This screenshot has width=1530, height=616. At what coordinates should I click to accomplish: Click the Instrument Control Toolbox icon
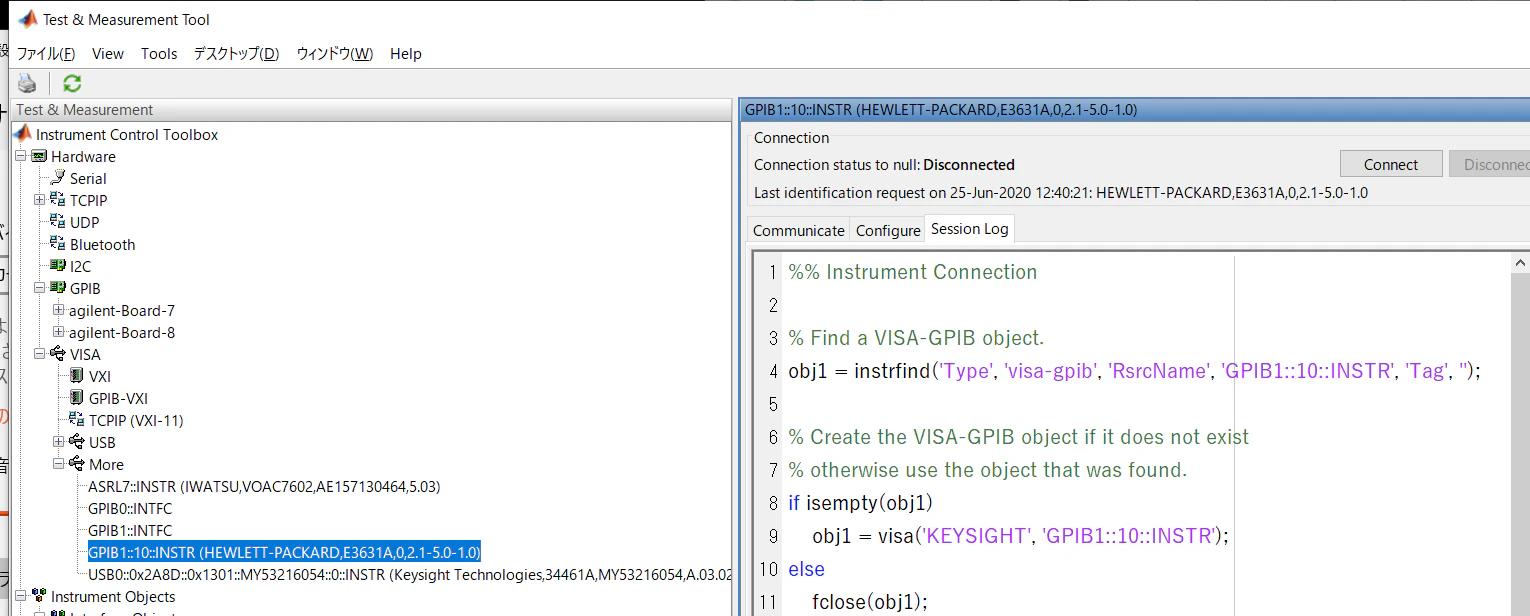(22, 134)
